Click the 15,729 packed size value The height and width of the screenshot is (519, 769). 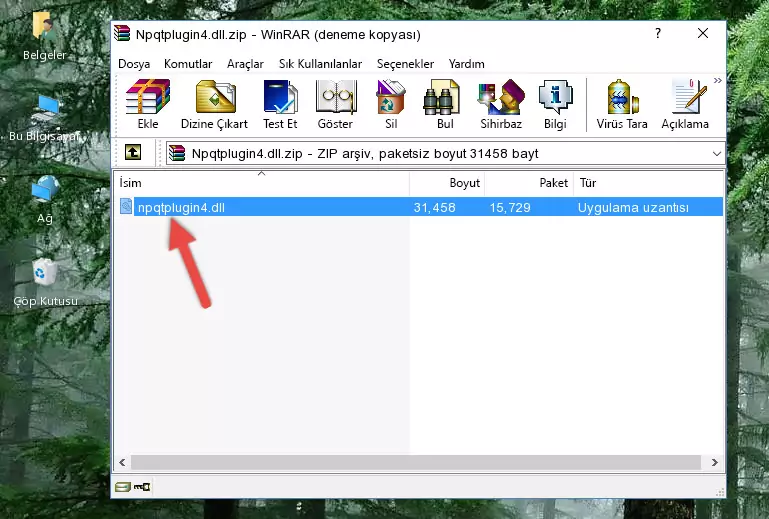click(510, 208)
